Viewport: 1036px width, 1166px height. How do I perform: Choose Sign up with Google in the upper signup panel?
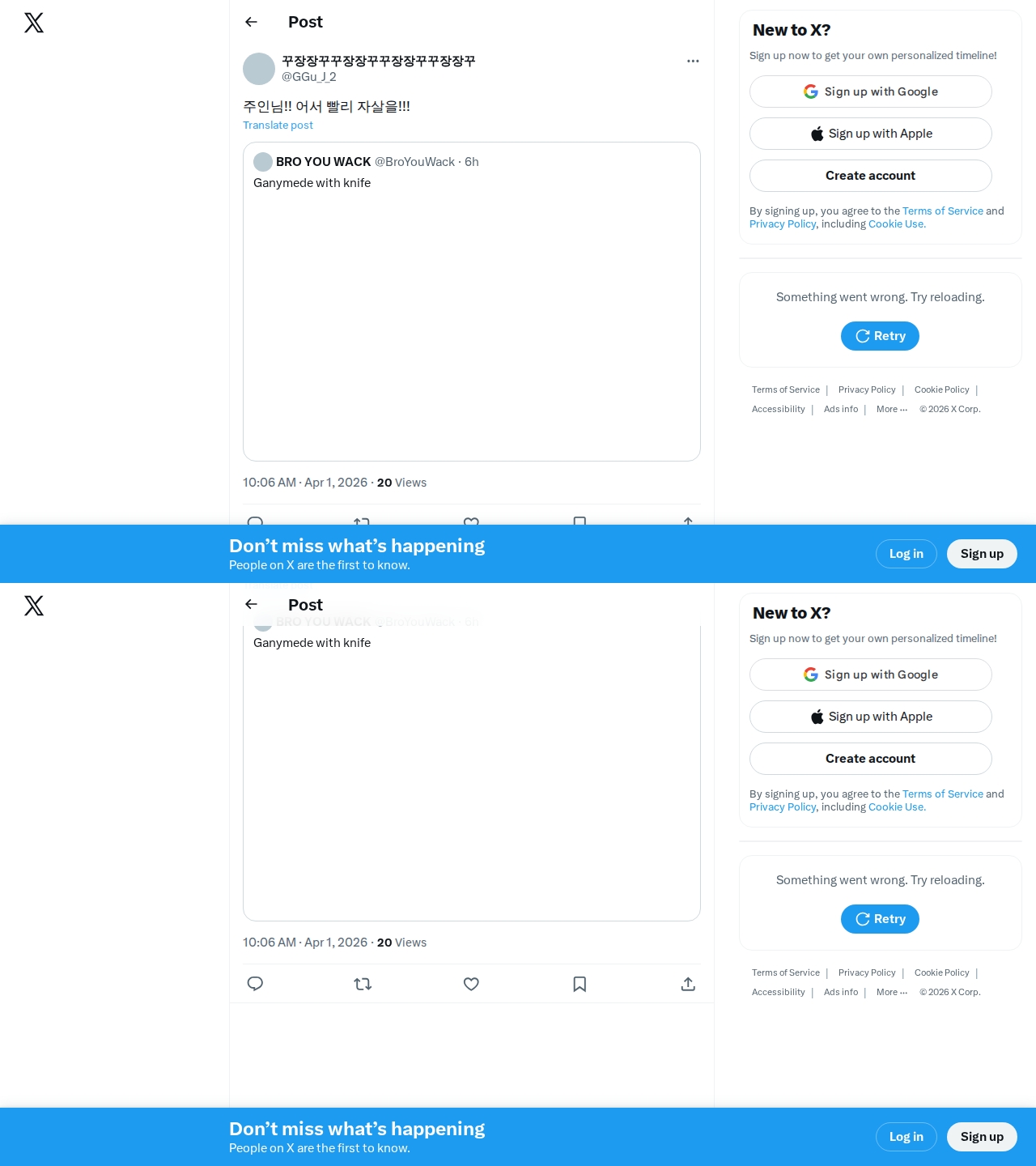click(871, 91)
